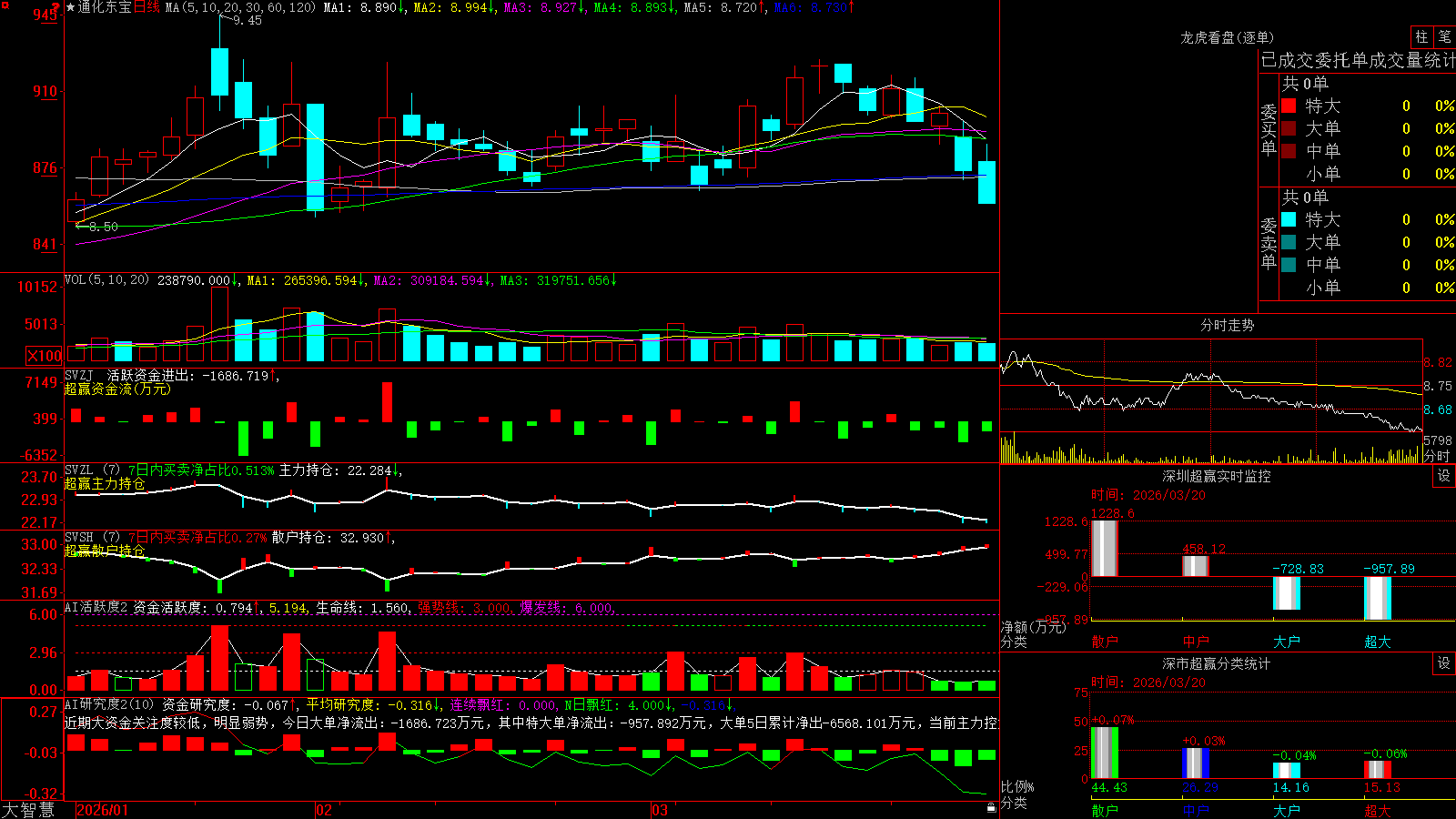Click the 超赢散户持仓 label
The height and width of the screenshot is (819, 1456).
click(105, 551)
